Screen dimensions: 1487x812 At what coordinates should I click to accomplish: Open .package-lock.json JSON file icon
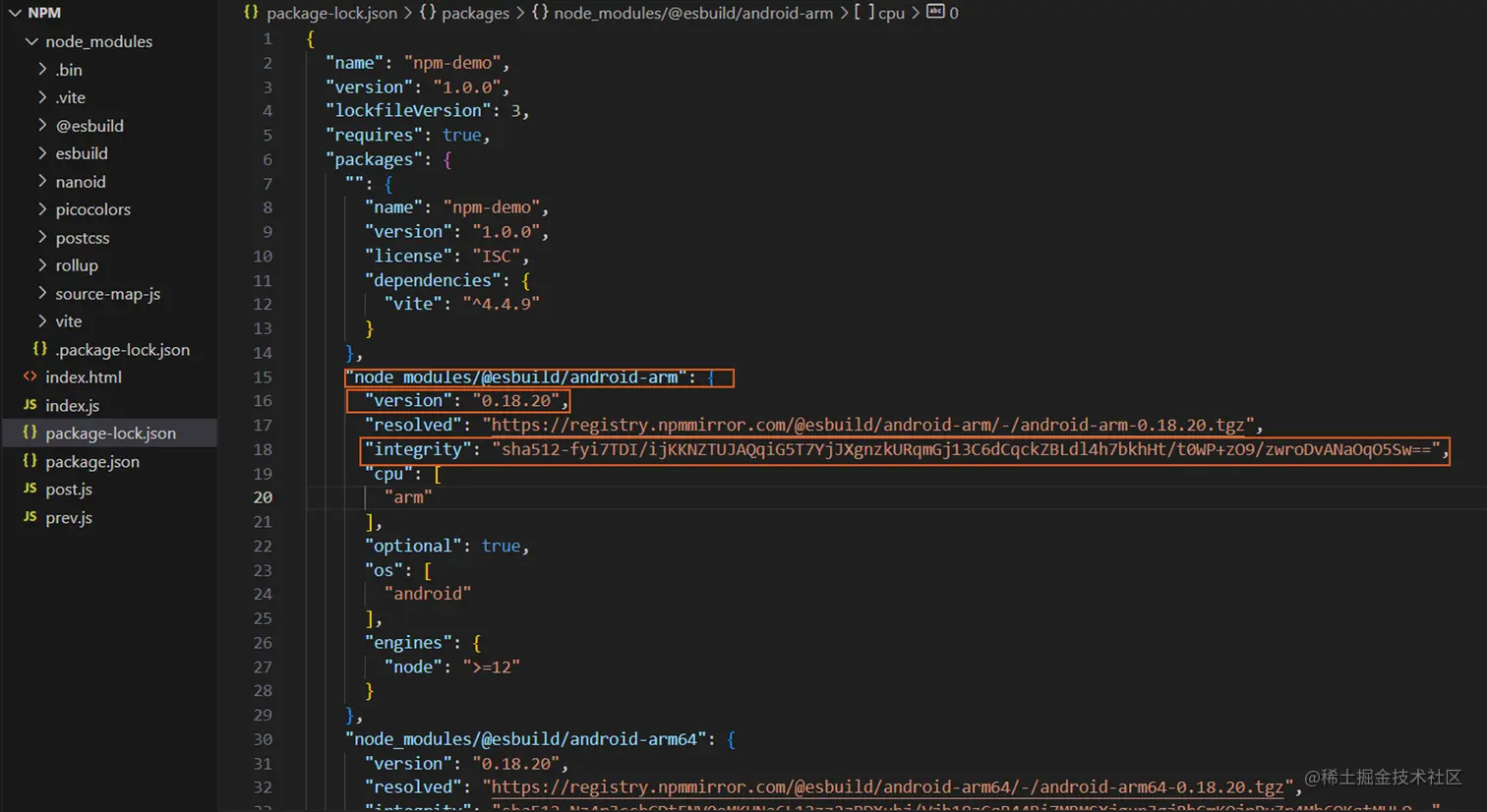point(40,349)
